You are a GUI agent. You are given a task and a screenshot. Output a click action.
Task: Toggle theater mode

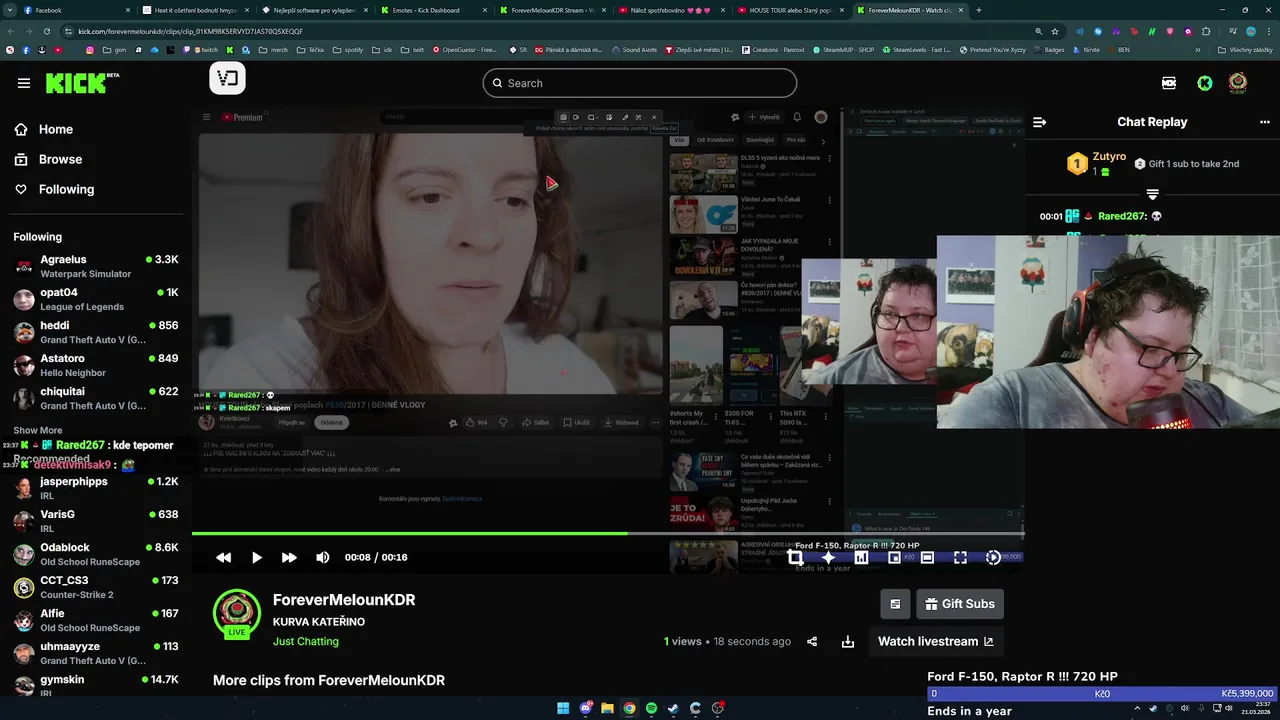coord(927,557)
